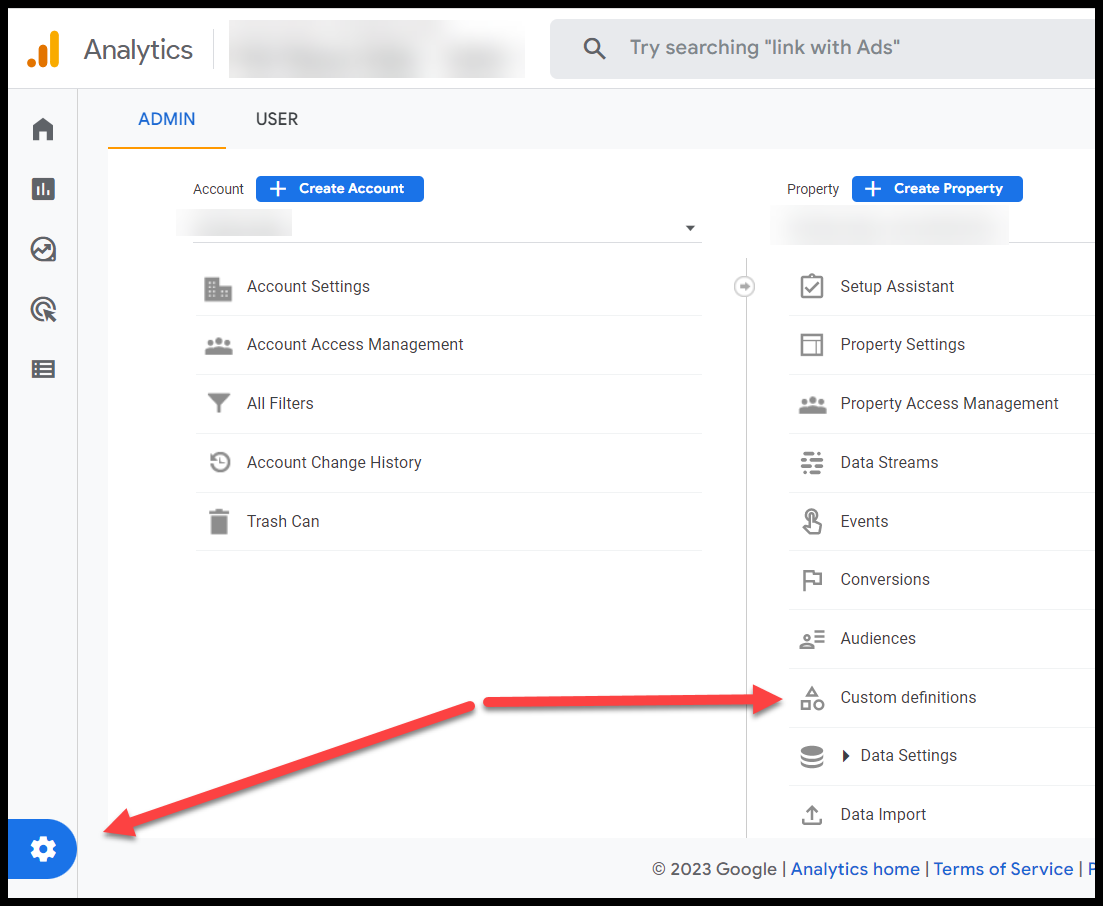The height and width of the screenshot is (906, 1103).
Task: Open the Configure table icon in sidebar
Action: point(43,369)
